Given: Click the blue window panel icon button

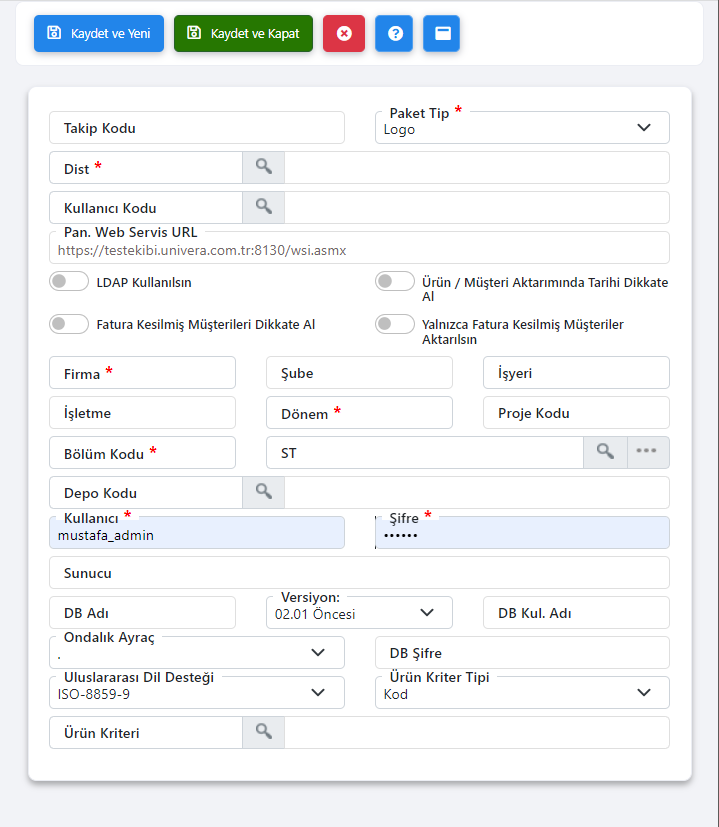Looking at the screenshot, I should [442, 34].
